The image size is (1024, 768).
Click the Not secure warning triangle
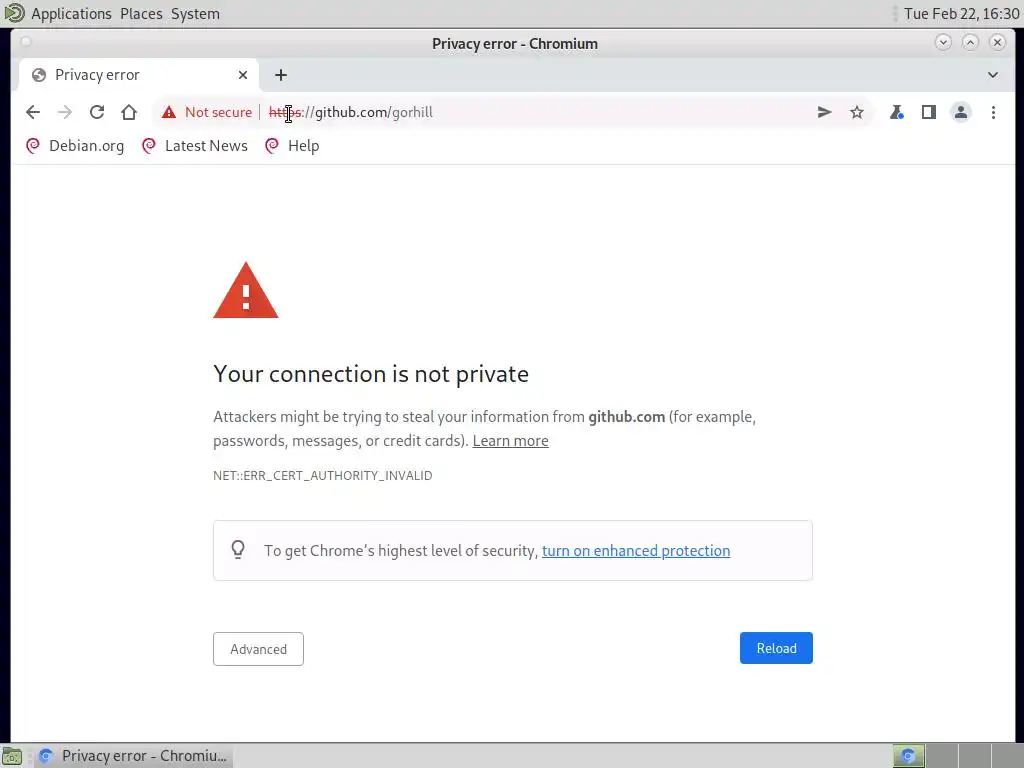[169, 112]
